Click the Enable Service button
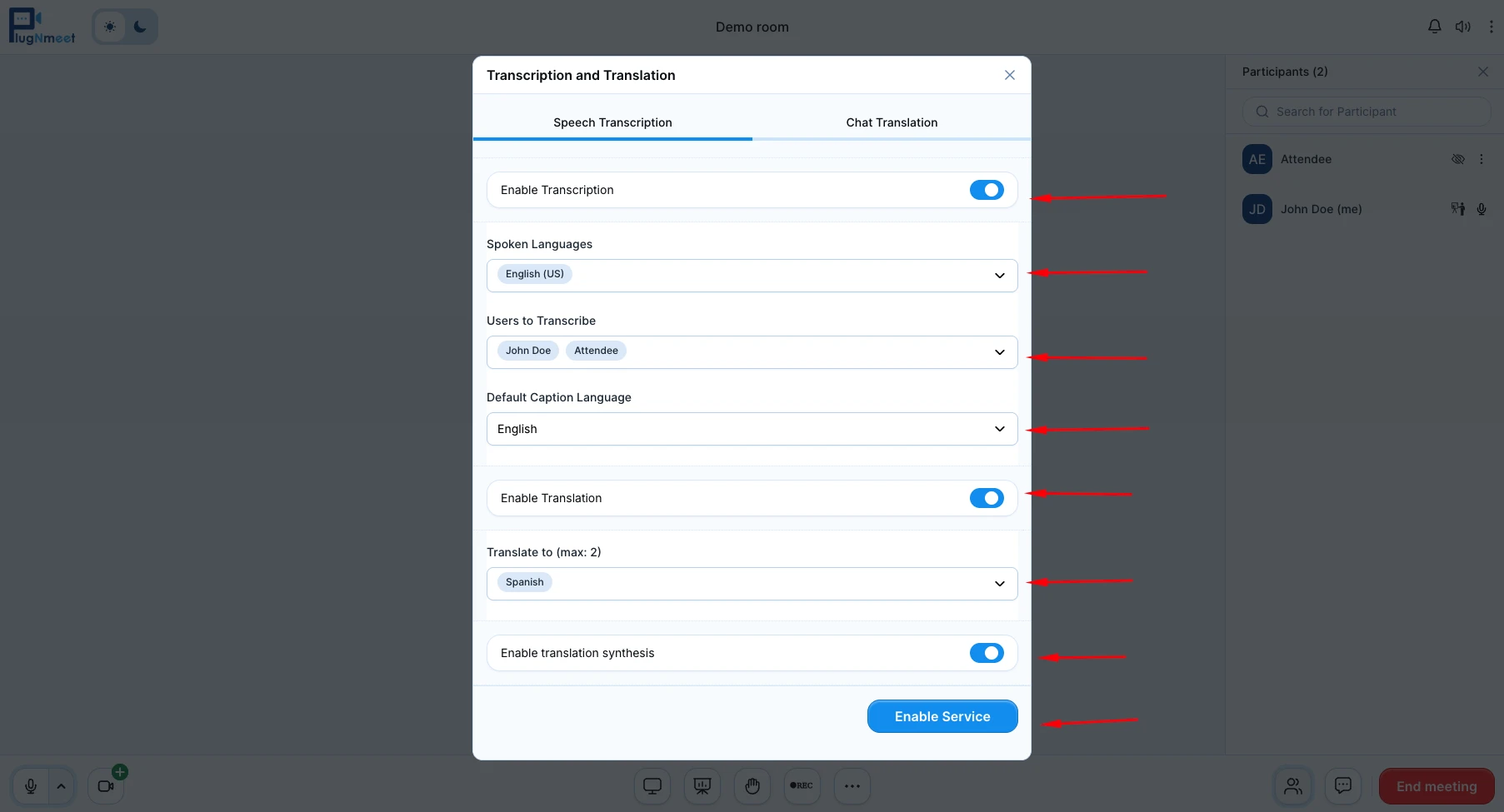 (942, 716)
